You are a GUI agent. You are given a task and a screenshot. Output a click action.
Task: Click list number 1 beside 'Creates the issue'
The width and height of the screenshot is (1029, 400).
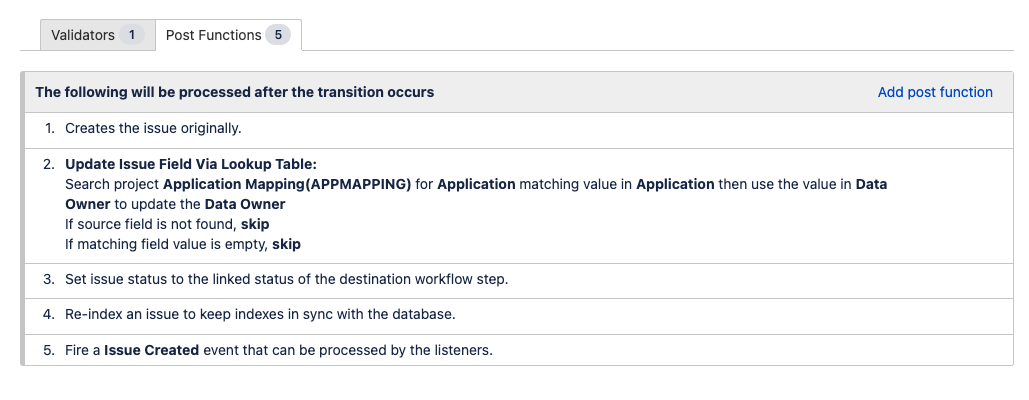click(49, 128)
